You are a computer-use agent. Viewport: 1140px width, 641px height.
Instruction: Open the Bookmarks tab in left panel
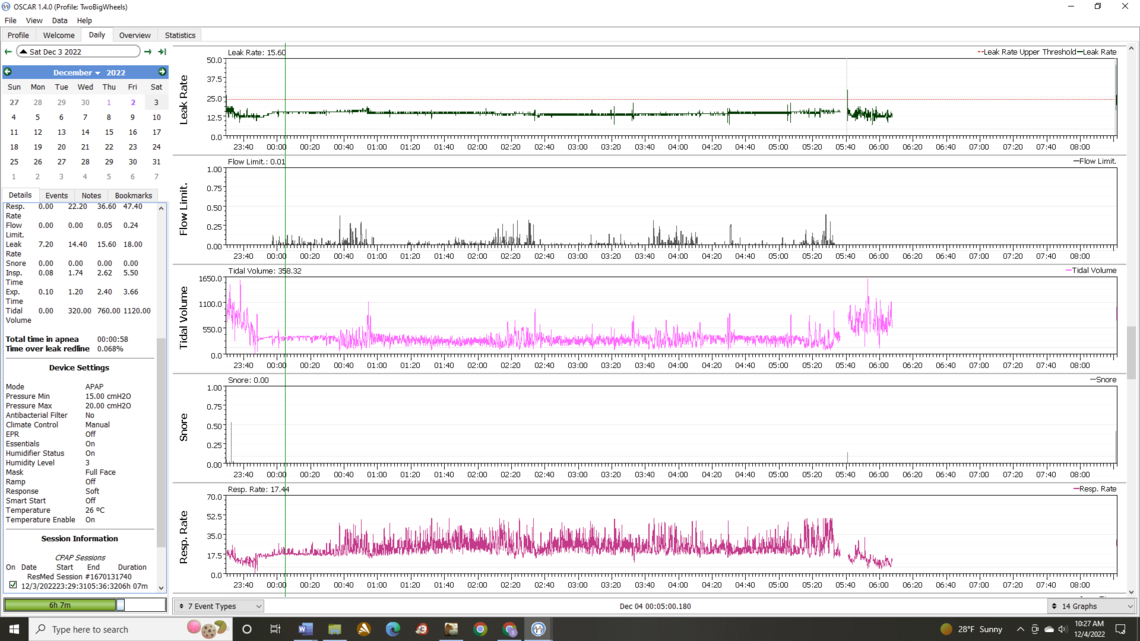click(133, 195)
